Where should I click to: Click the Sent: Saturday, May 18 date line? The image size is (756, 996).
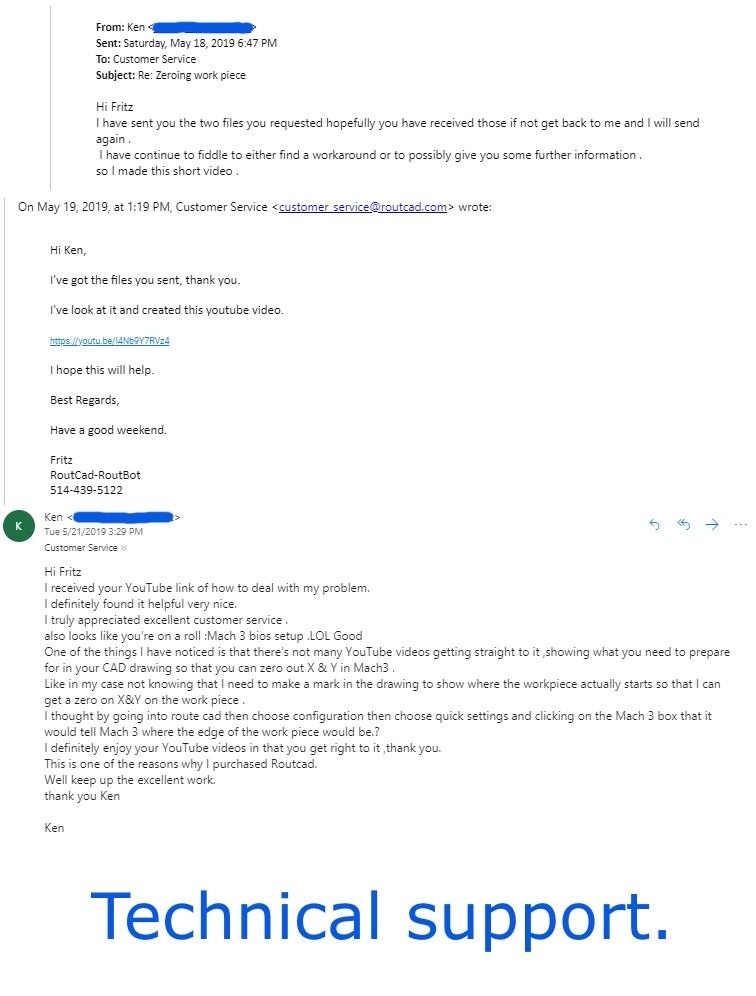click(x=186, y=43)
